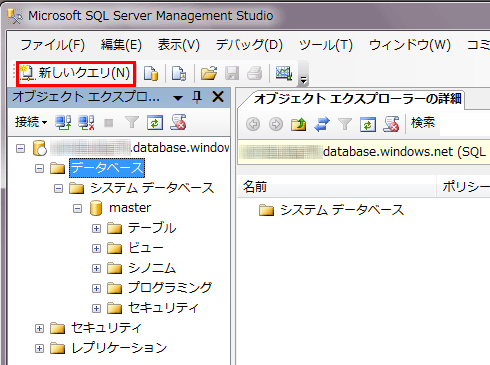This screenshot has width=490, height=365.
Task: Collapse the データベース folder node
Action: 39,168
